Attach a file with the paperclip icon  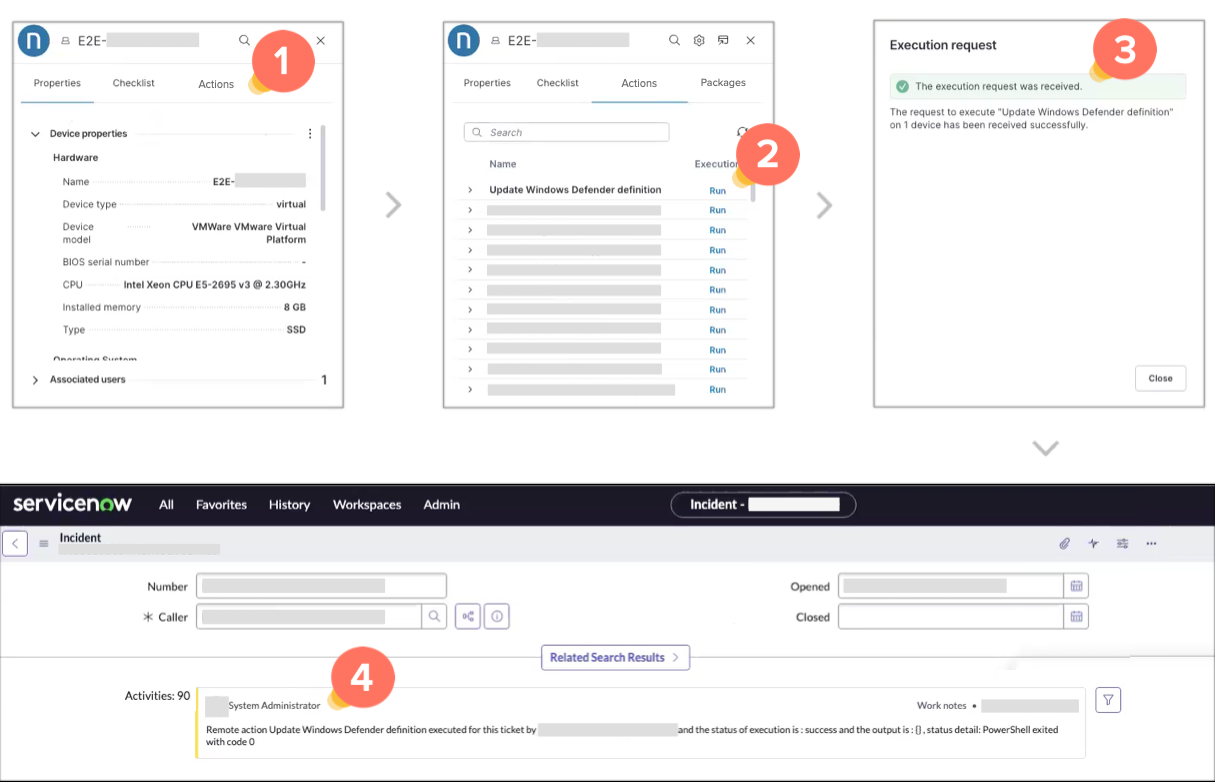[1064, 543]
